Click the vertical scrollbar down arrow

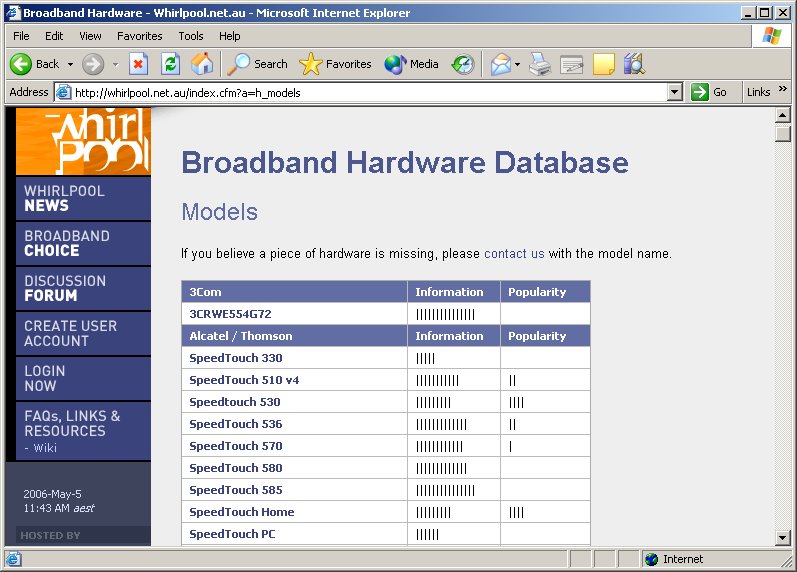[783, 538]
